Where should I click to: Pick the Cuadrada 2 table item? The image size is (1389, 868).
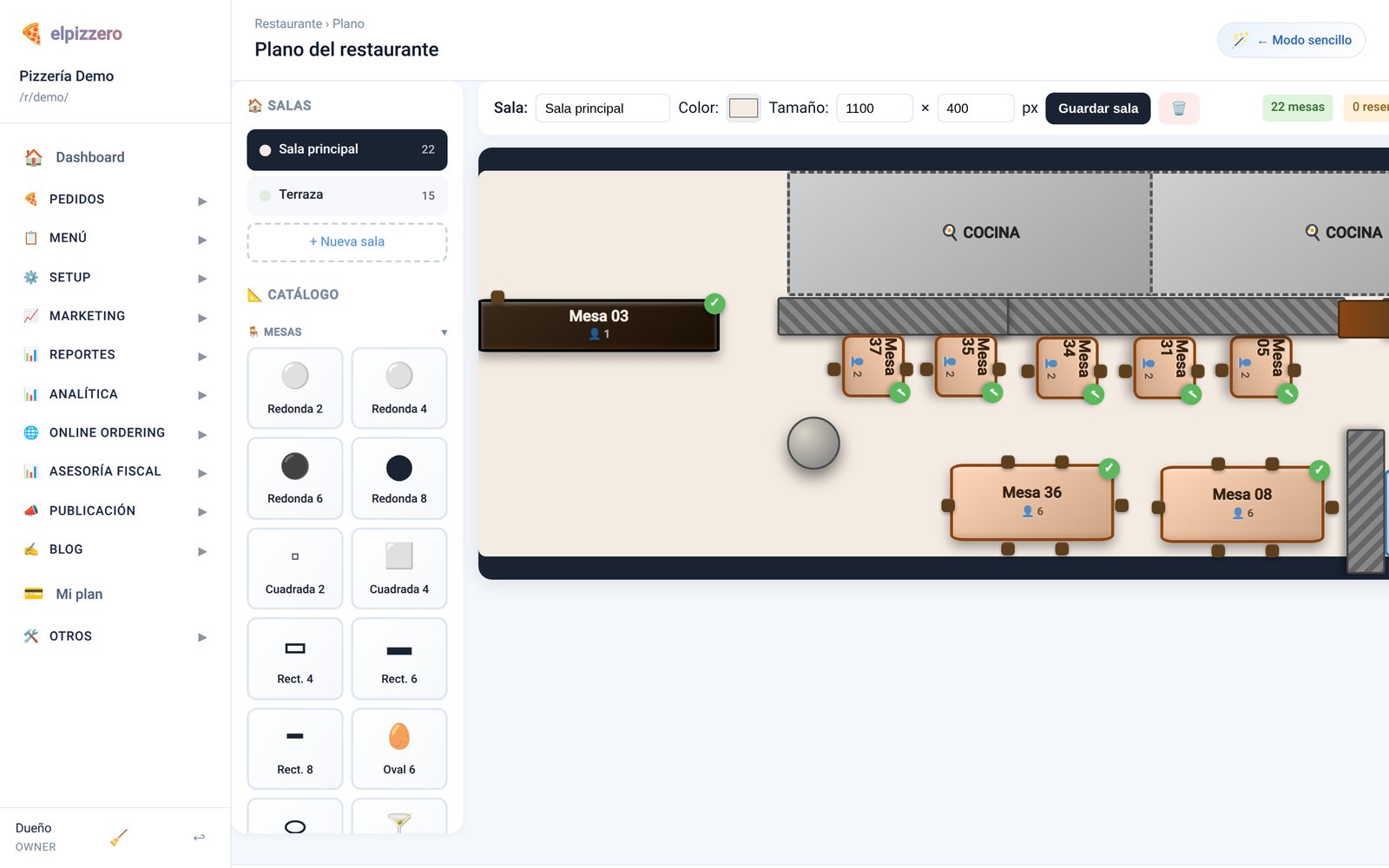(x=295, y=569)
